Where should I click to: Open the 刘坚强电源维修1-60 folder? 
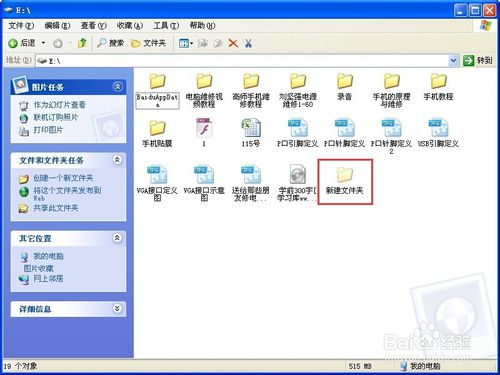298,90
